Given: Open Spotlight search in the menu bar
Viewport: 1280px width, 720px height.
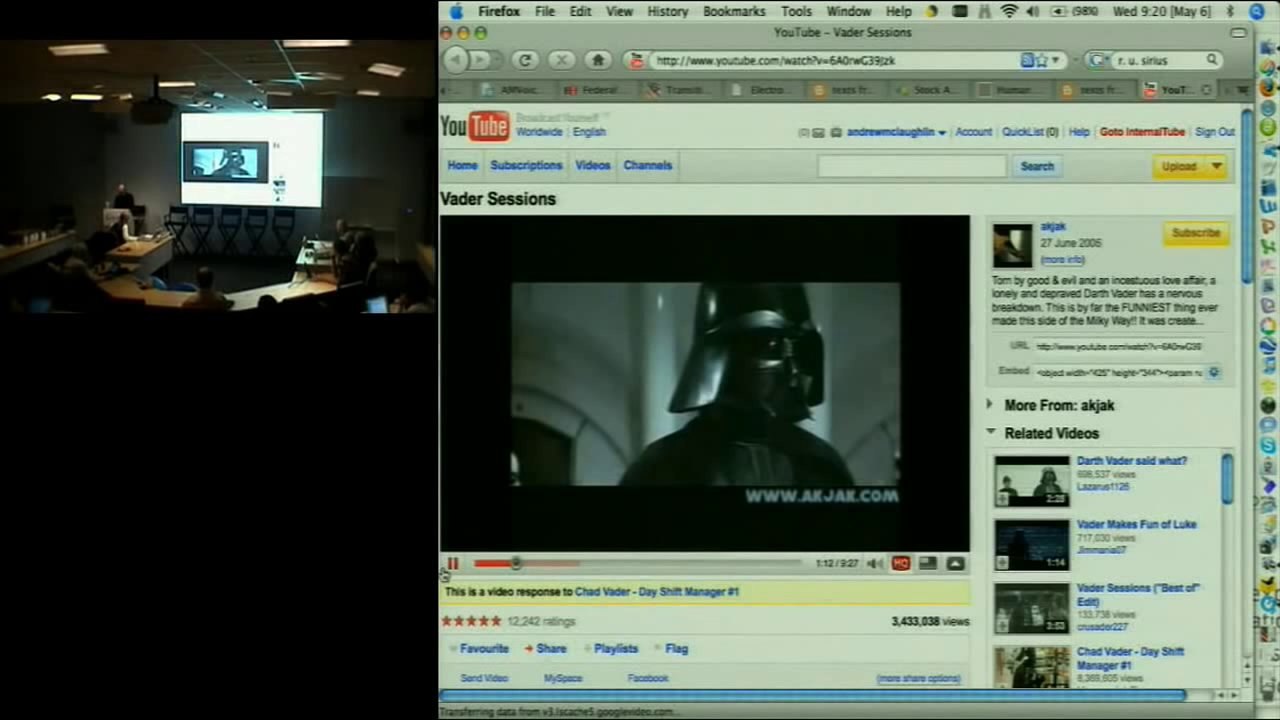Looking at the screenshot, I should point(1257,11).
